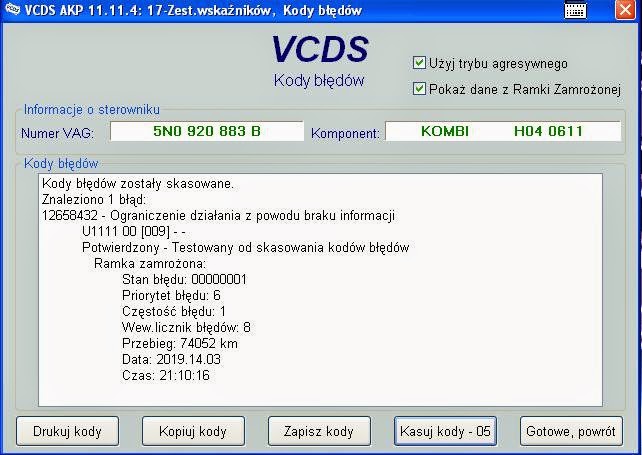Click the 'Wew.licznik błędów: 8' line
The image size is (642, 455).
(x=186, y=328)
